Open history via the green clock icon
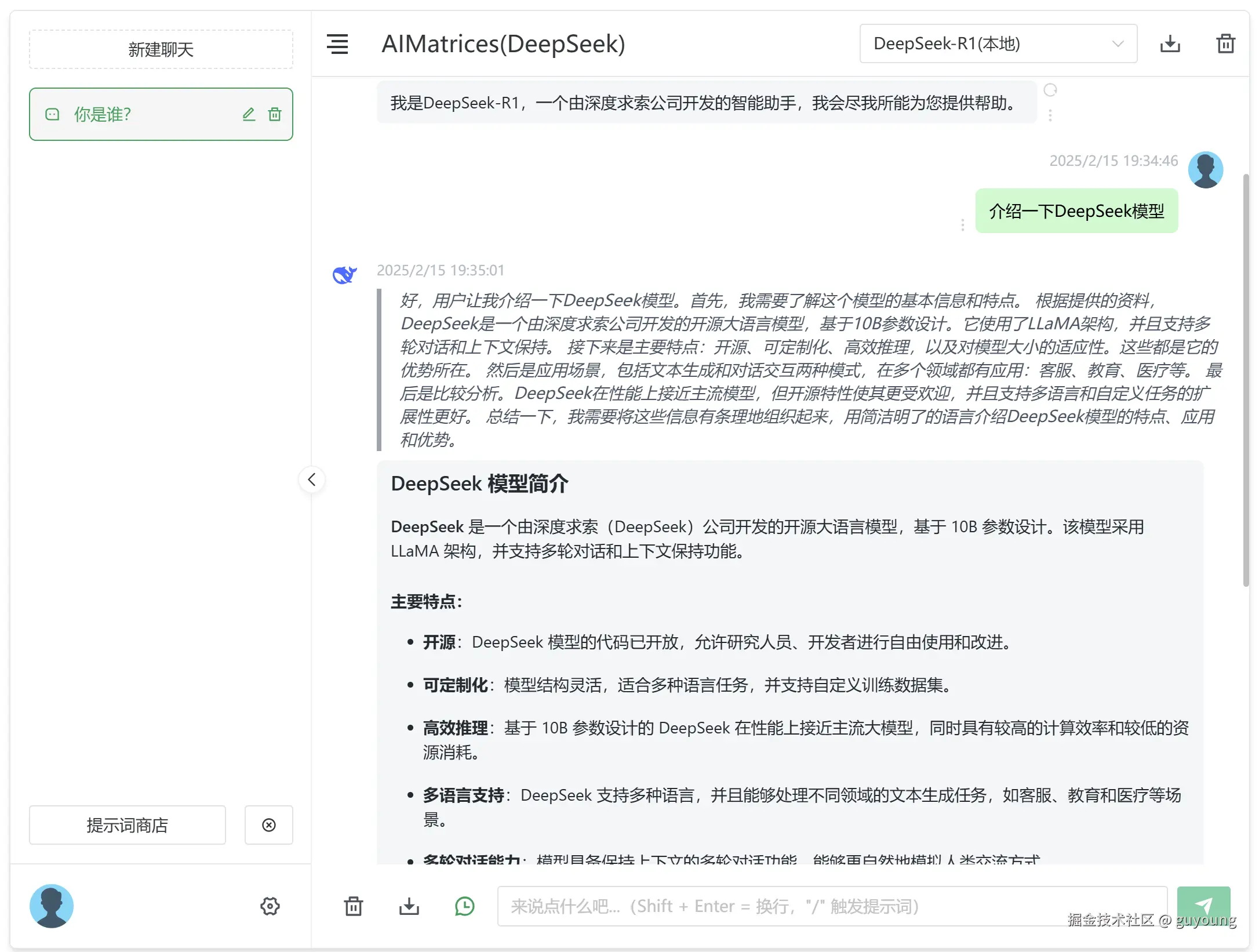This screenshot has height=952, width=1259. [x=464, y=906]
